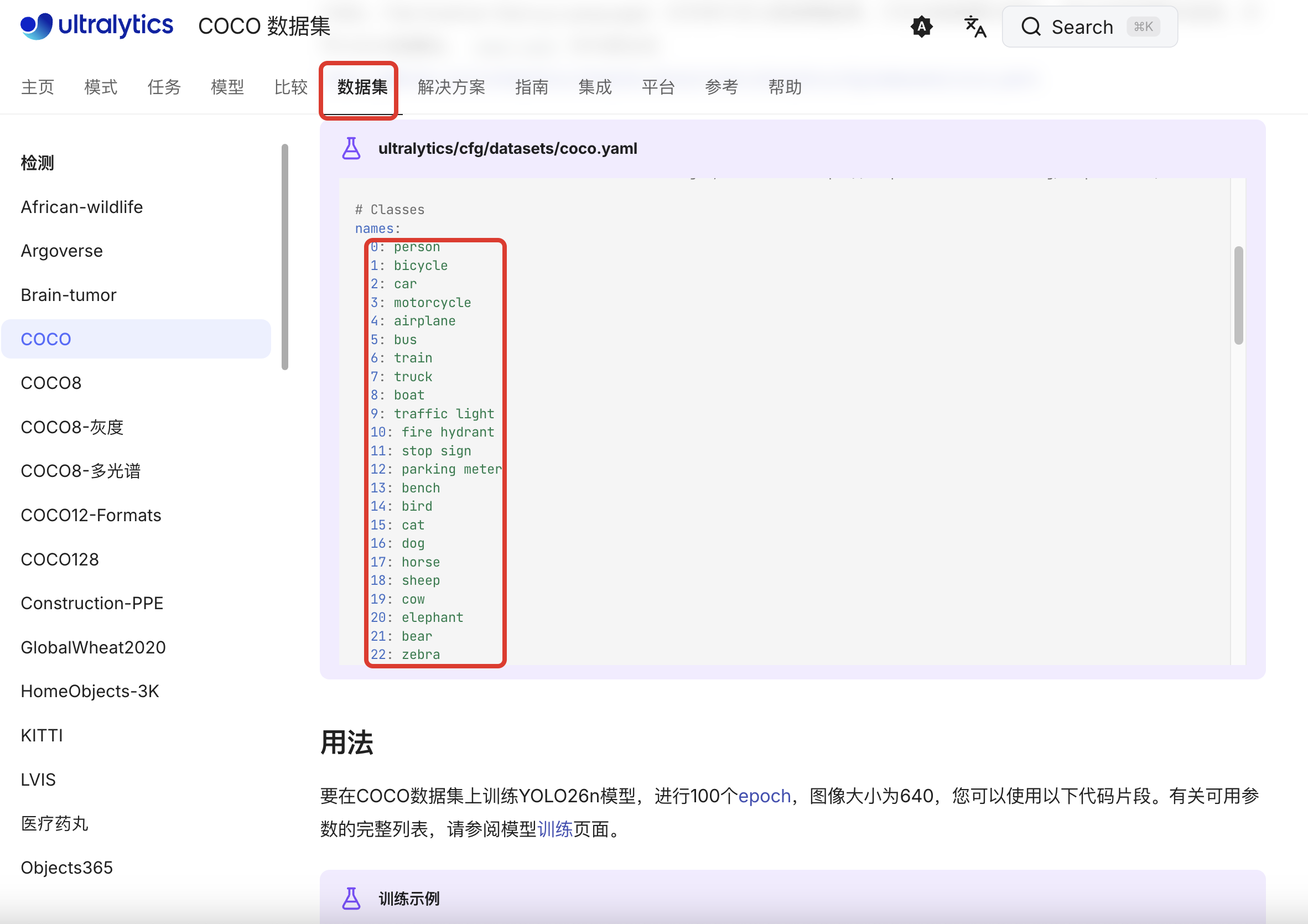Click the search magnifier icon
The width and height of the screenshot is (1308, 924).
click(1031, 27)
